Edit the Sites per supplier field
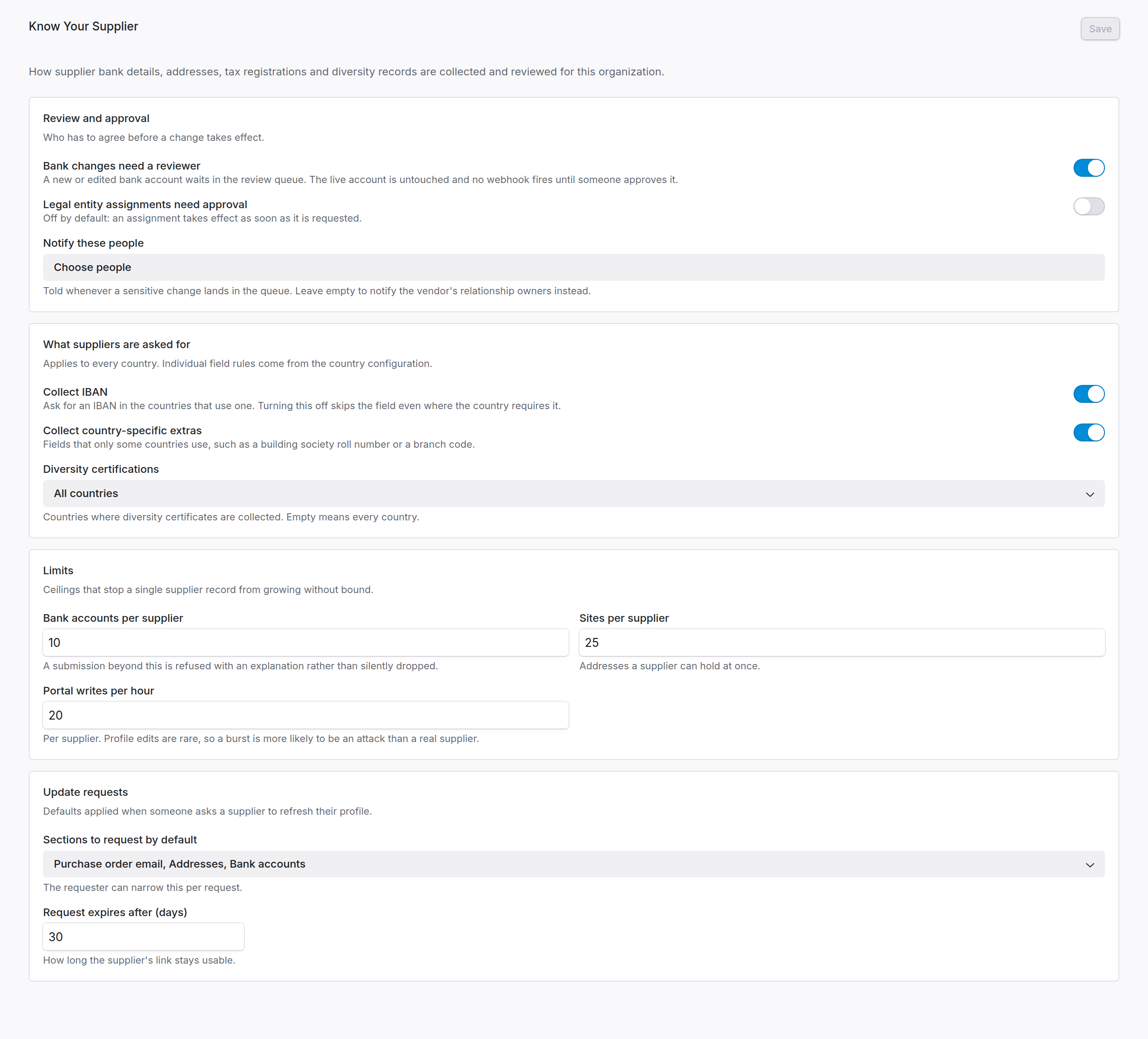The height and width of the screenshot is (1039, 1148). [x=842, y=642]
